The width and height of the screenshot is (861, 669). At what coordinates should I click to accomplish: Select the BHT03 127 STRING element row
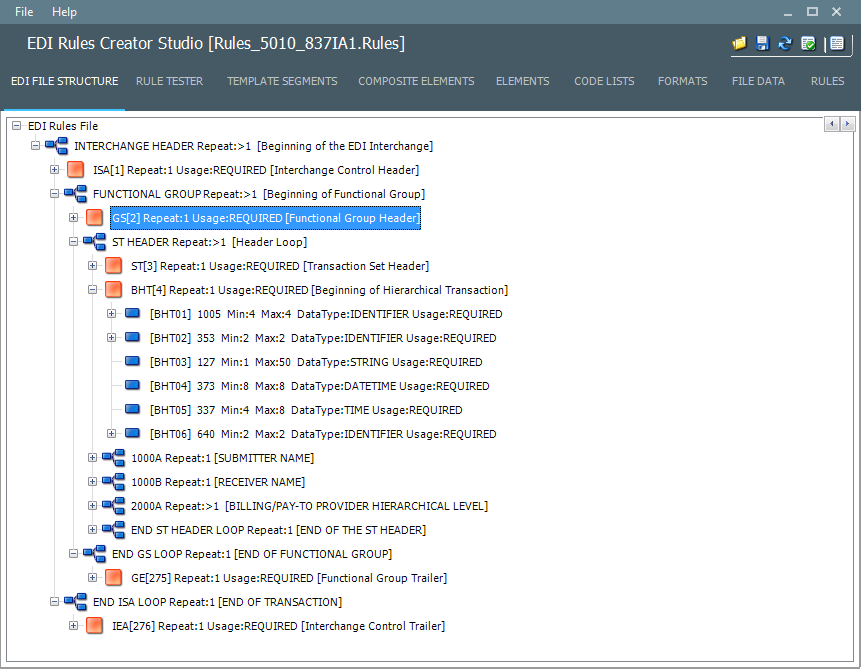tap(316, 362)
